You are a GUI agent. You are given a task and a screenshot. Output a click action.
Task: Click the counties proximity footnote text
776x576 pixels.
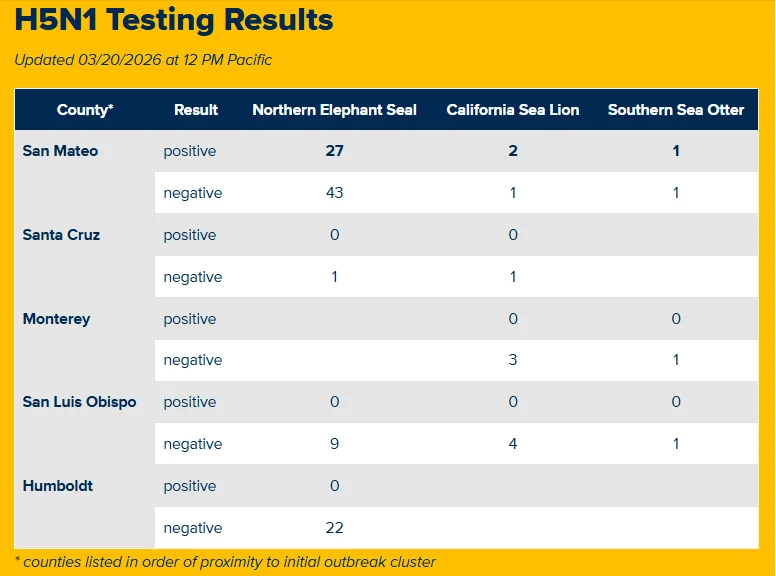pos(225,562)
